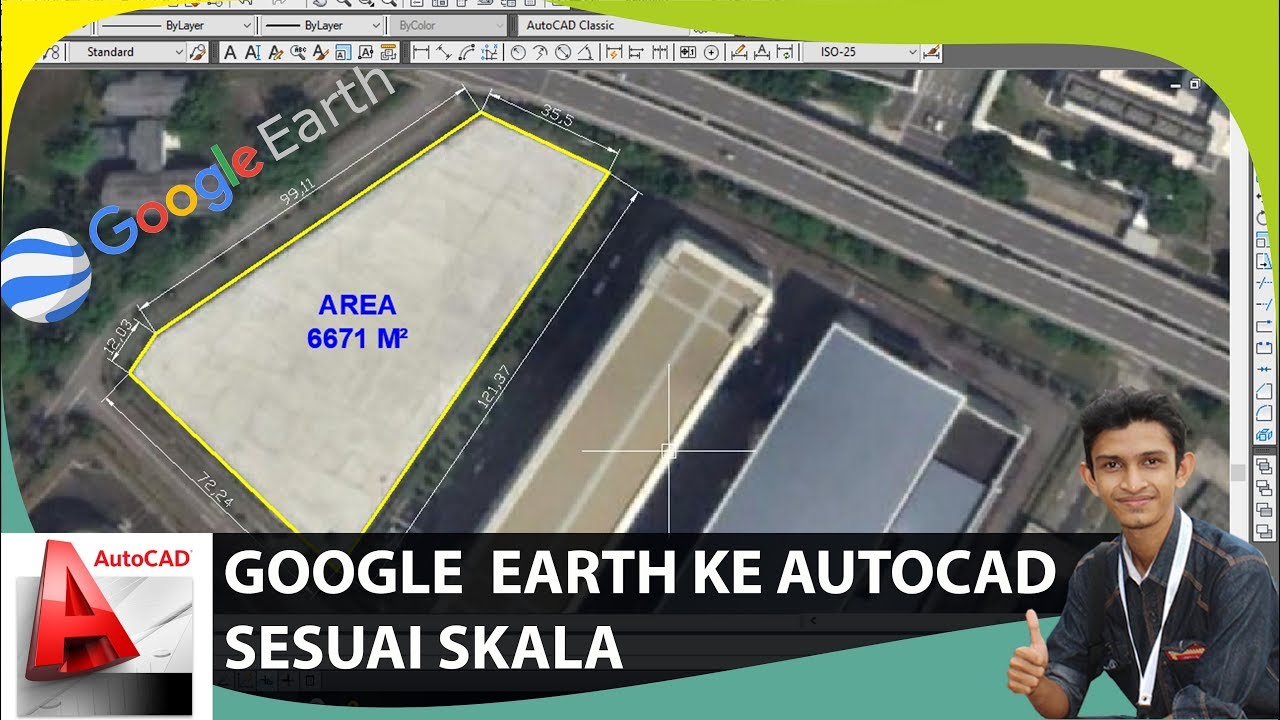
Task: Select the Aligned Dimension tool
Action: click(x=443, y=52)
